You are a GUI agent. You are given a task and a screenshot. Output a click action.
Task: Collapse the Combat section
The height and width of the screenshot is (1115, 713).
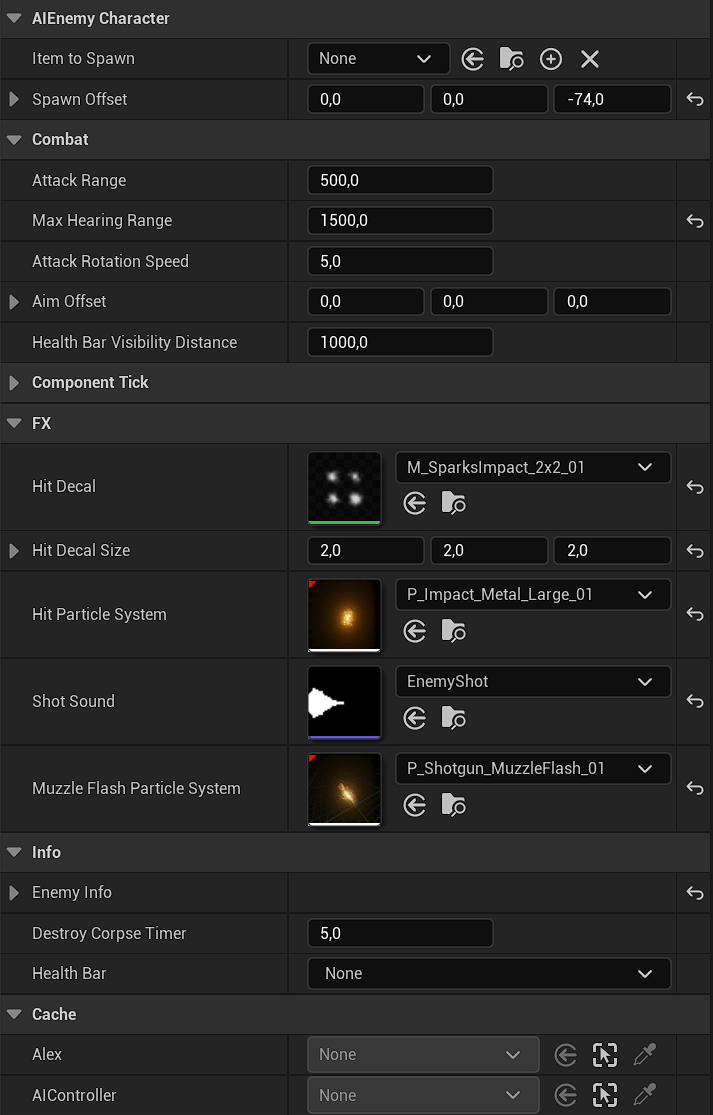pyautogui.click(x=14, y=140)
